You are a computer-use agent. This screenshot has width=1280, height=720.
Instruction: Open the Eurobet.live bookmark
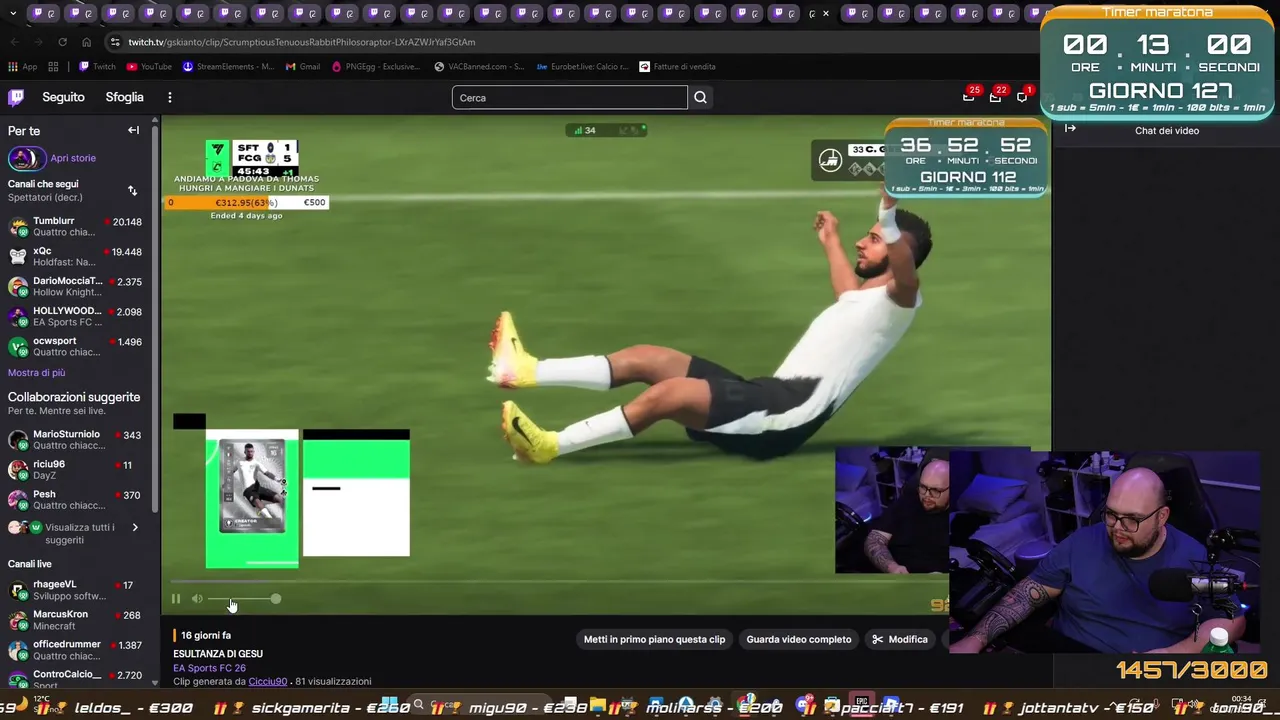[582, 67]
